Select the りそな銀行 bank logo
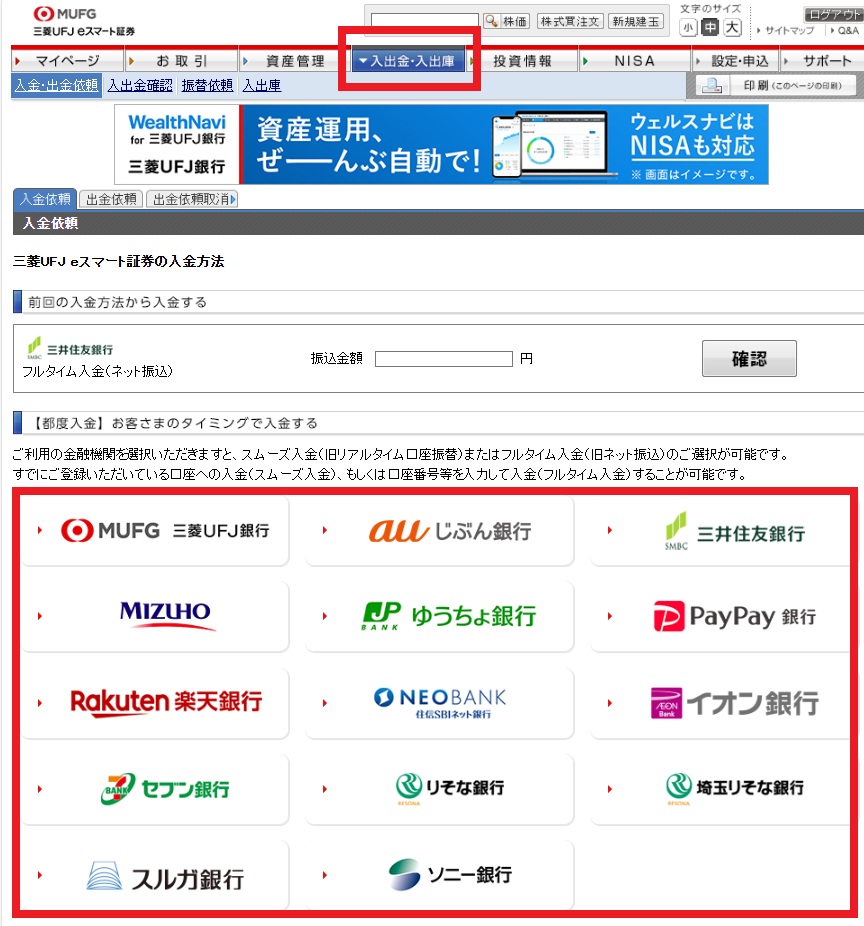This screenshot has height=926, width=864. coord(450,788)
